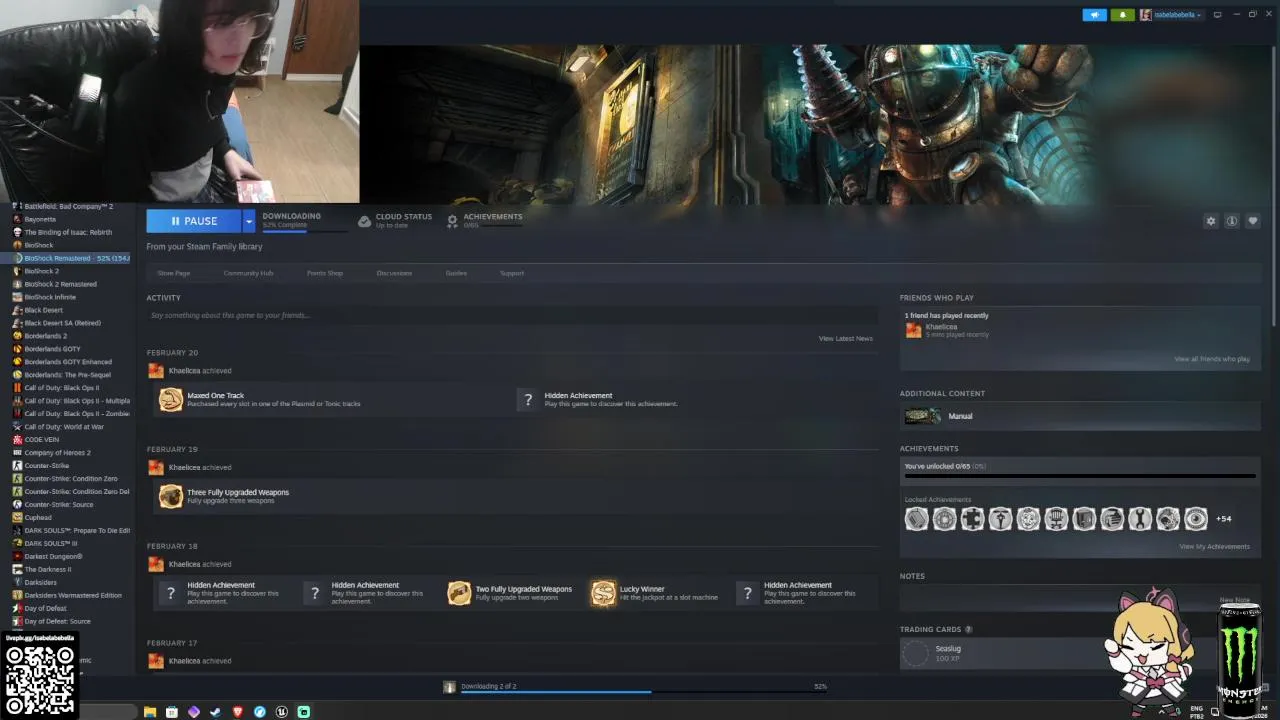Open the Points Shop tab
1280x720 pixels.
[x=325, y=273]
